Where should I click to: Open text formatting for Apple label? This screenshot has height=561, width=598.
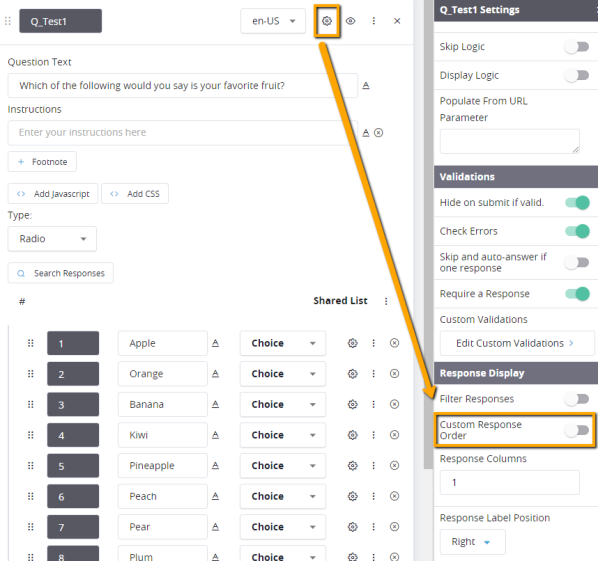coord(215,343)
